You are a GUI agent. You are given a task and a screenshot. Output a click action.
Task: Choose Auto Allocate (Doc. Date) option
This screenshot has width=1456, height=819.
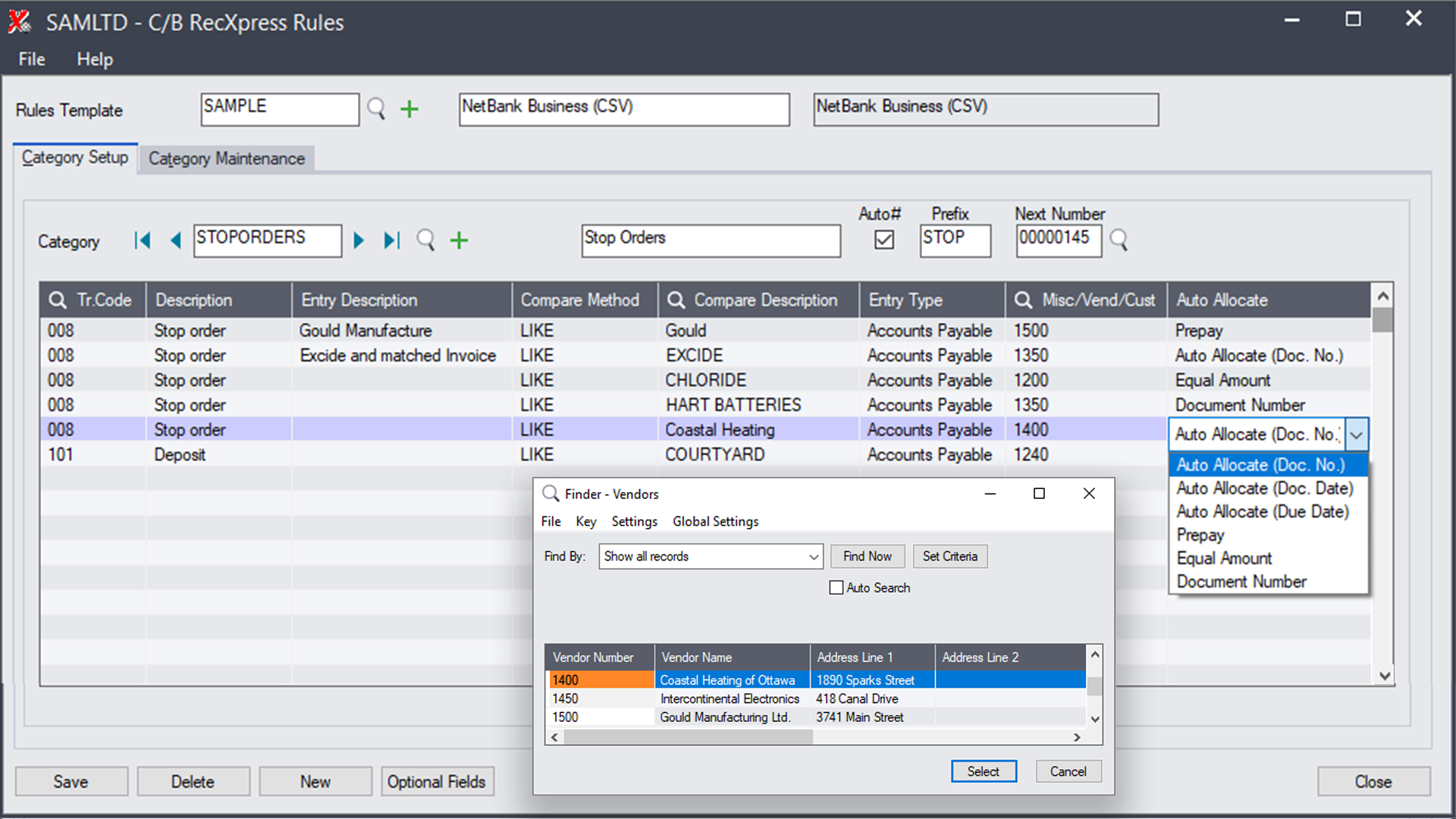point(1268,488)
